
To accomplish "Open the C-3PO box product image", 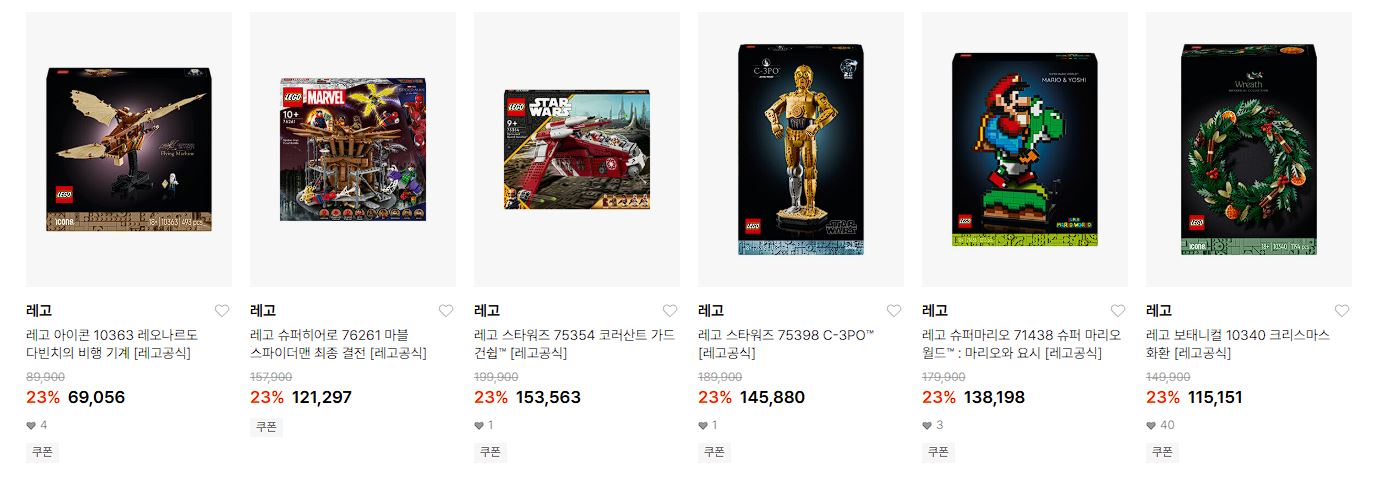I will 801,150.
